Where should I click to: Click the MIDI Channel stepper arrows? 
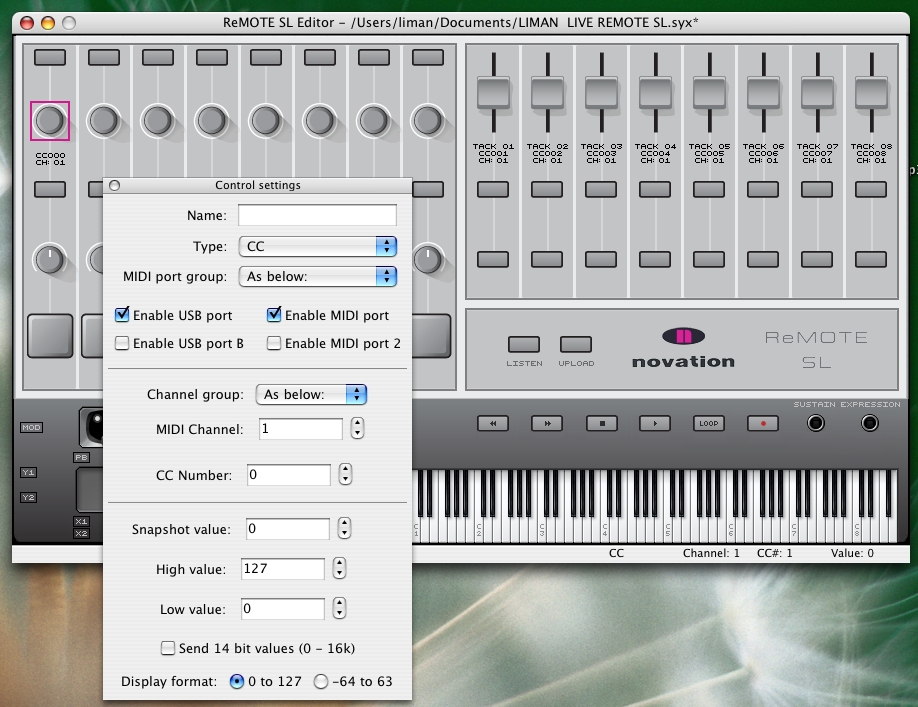(357, 428)
